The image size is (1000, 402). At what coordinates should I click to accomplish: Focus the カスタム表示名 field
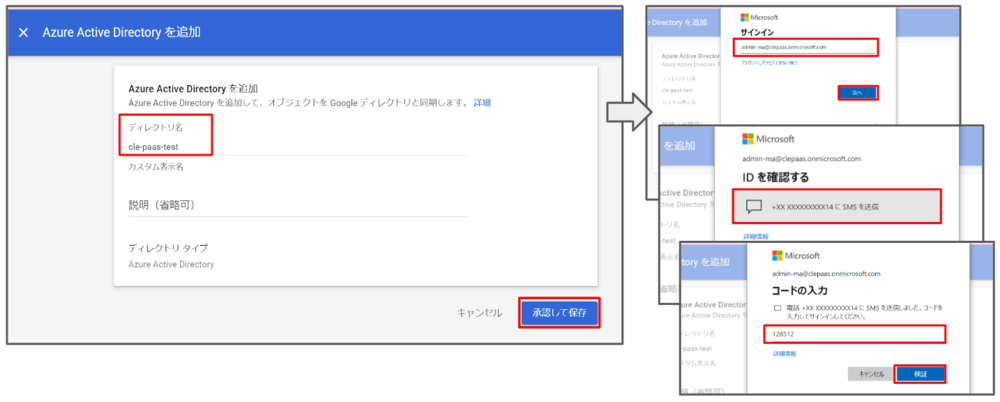[298, 167]
